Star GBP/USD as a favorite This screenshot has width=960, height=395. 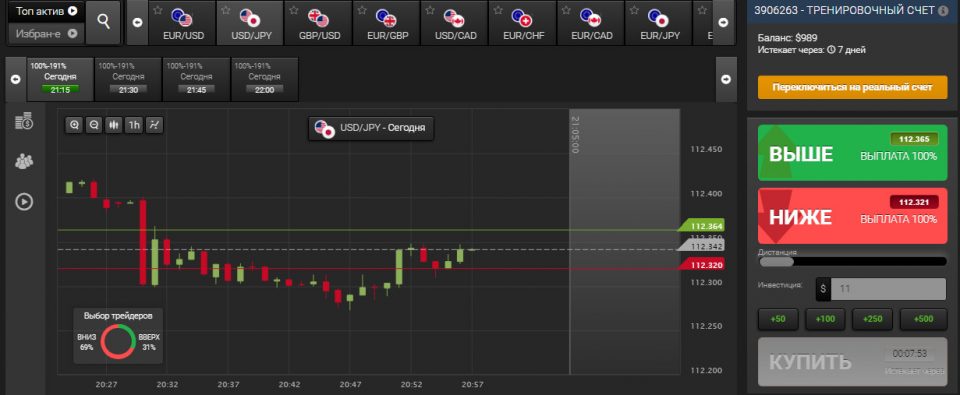[293, 10]
